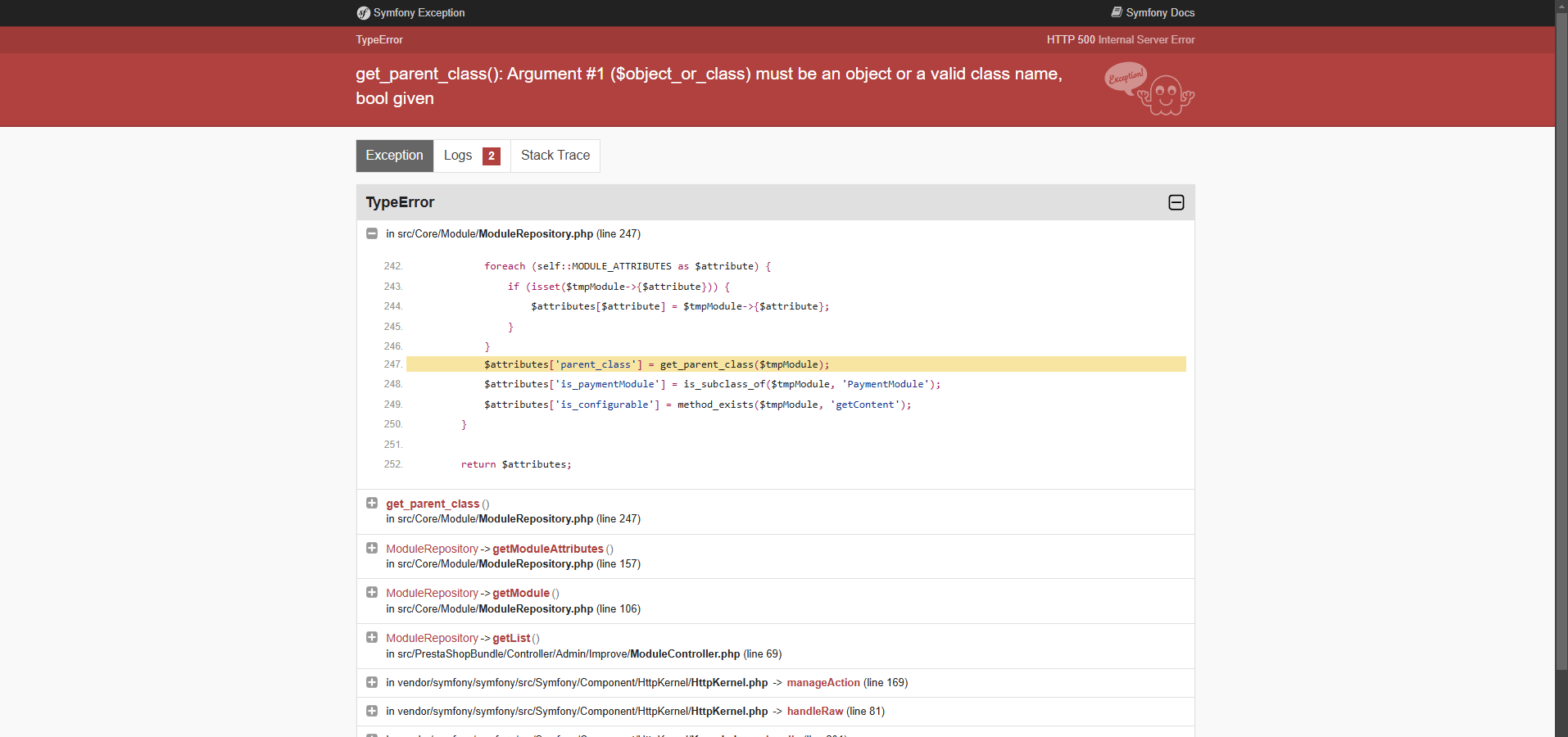Click the getList method name
This screenshot has width=1568, height=737.
[511, 638]
